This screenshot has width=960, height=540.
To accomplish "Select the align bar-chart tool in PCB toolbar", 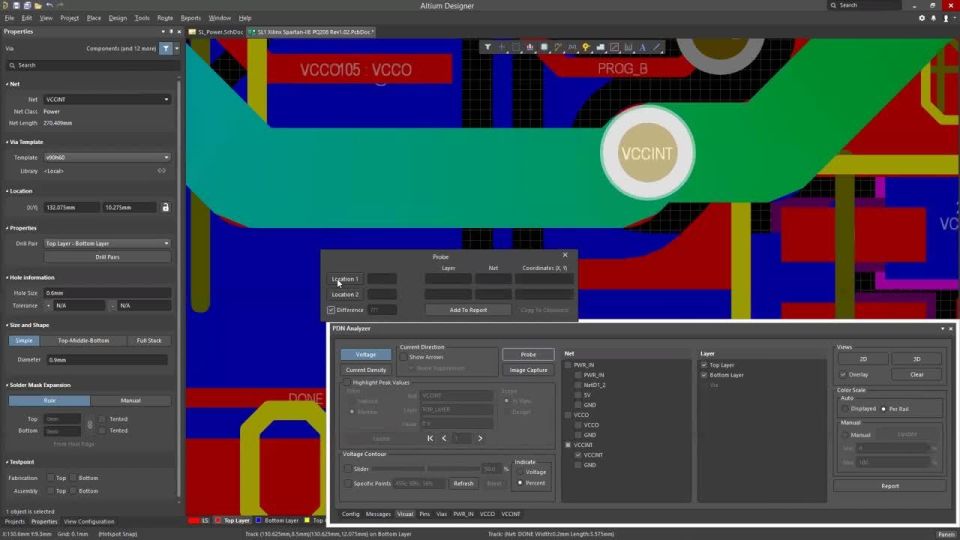I will click(x=530, y=47).
